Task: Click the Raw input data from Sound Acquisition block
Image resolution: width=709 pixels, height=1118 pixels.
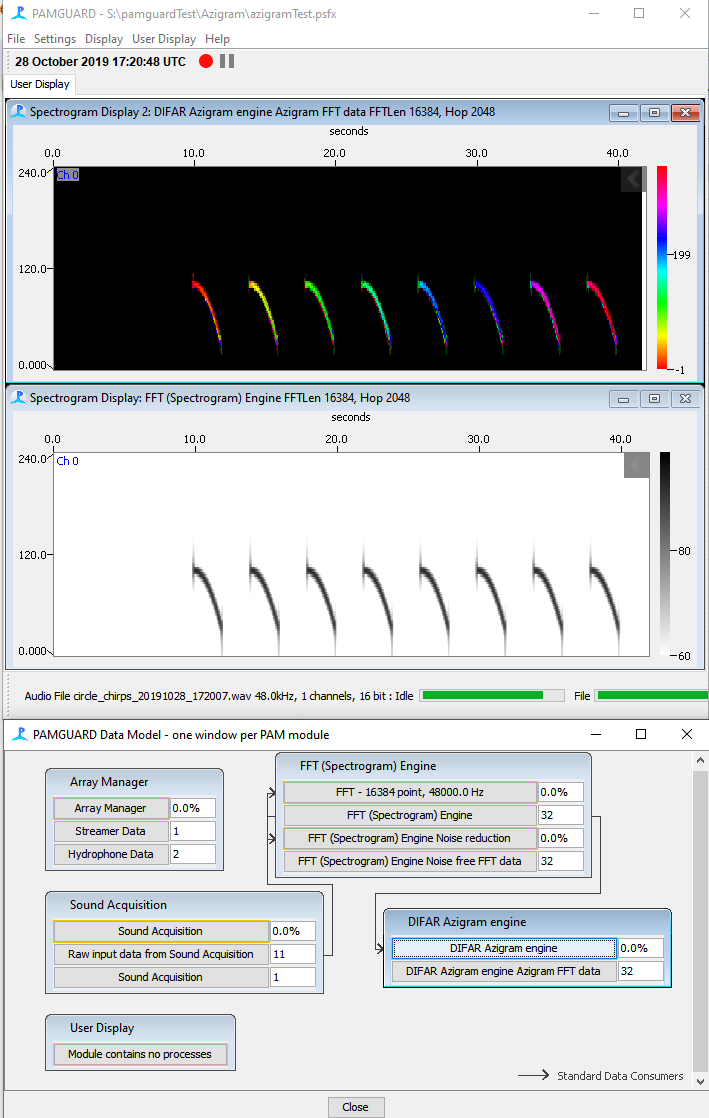Action: [161, 954]
